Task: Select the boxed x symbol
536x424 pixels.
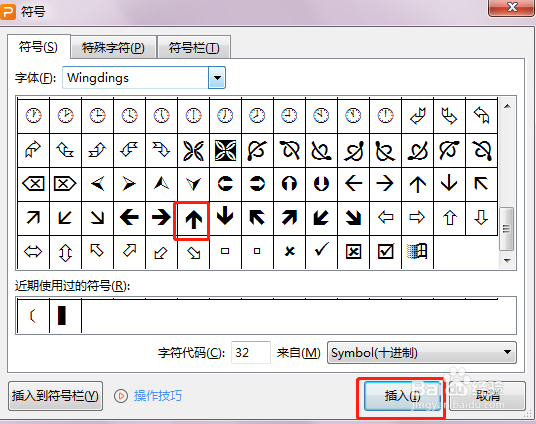Action: click(353, 252)
